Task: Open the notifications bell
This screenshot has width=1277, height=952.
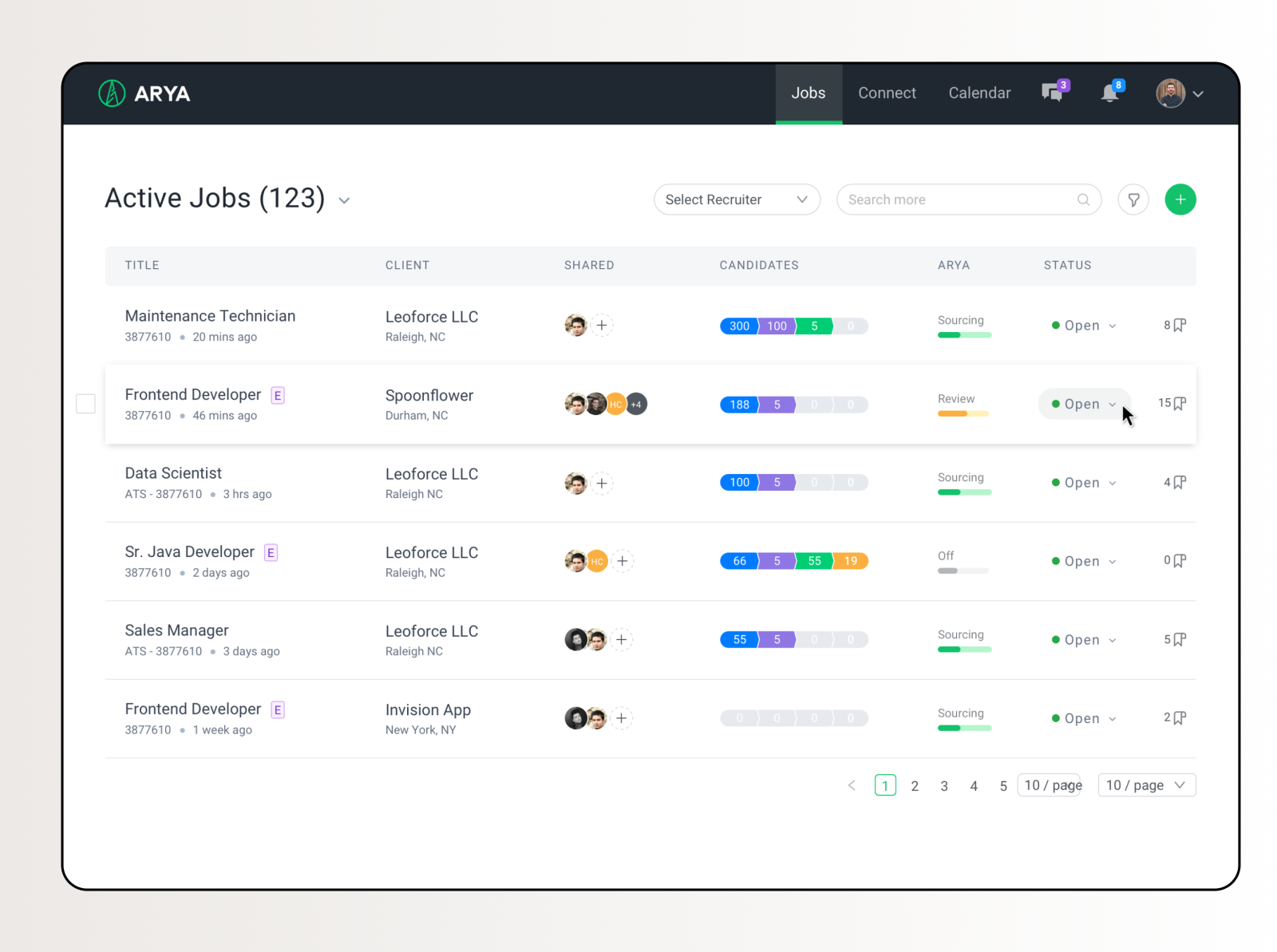Action: [1110, 93]
